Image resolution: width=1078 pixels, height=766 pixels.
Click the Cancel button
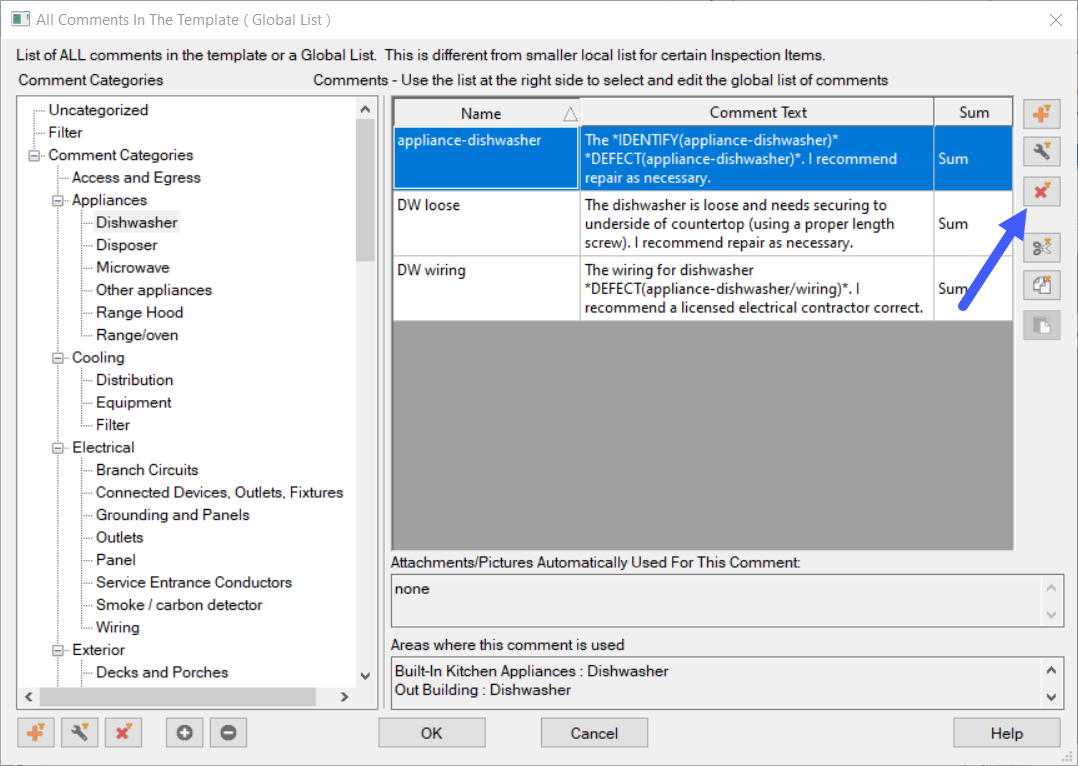594,733
